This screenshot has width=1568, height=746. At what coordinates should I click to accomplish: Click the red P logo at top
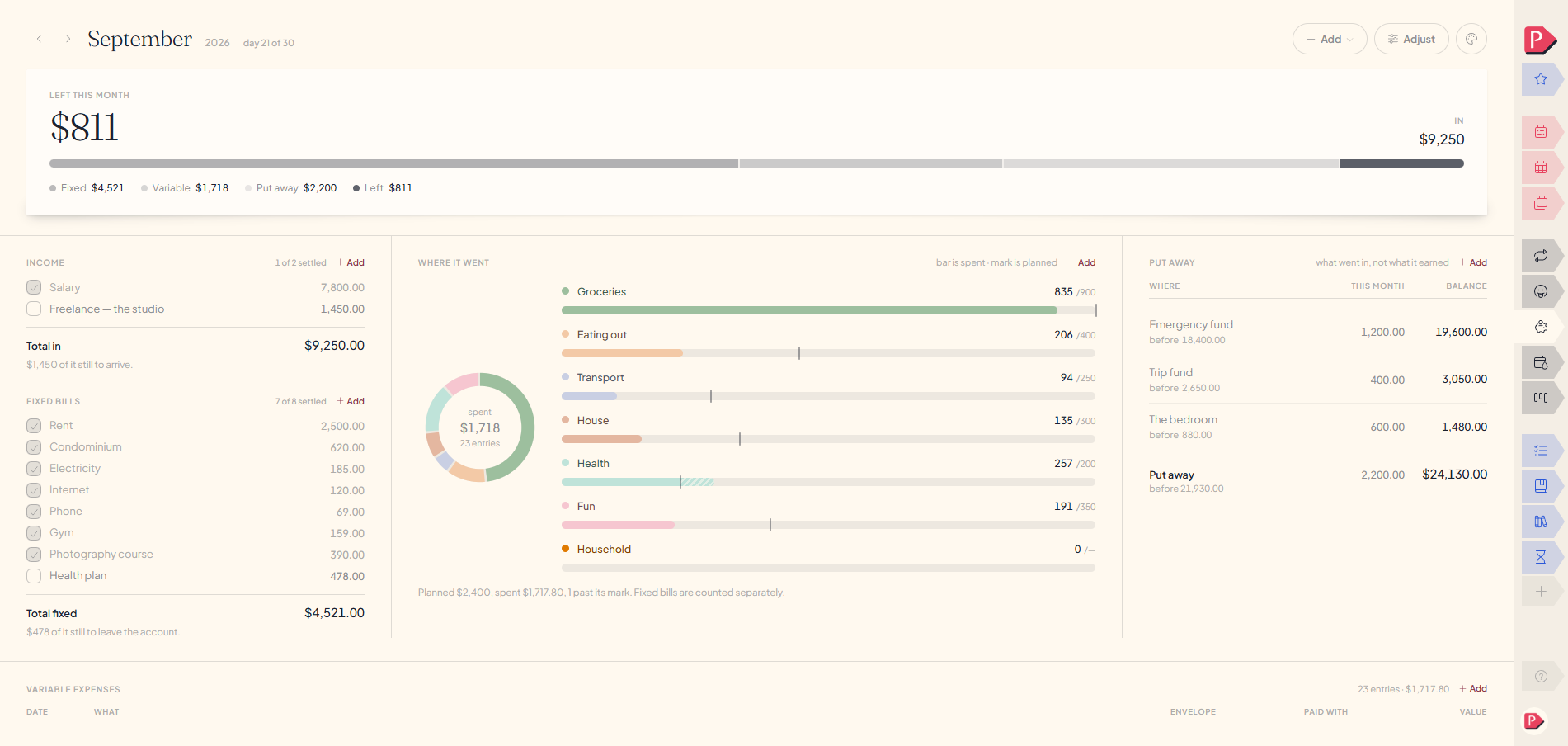(x=1539, y=40)
